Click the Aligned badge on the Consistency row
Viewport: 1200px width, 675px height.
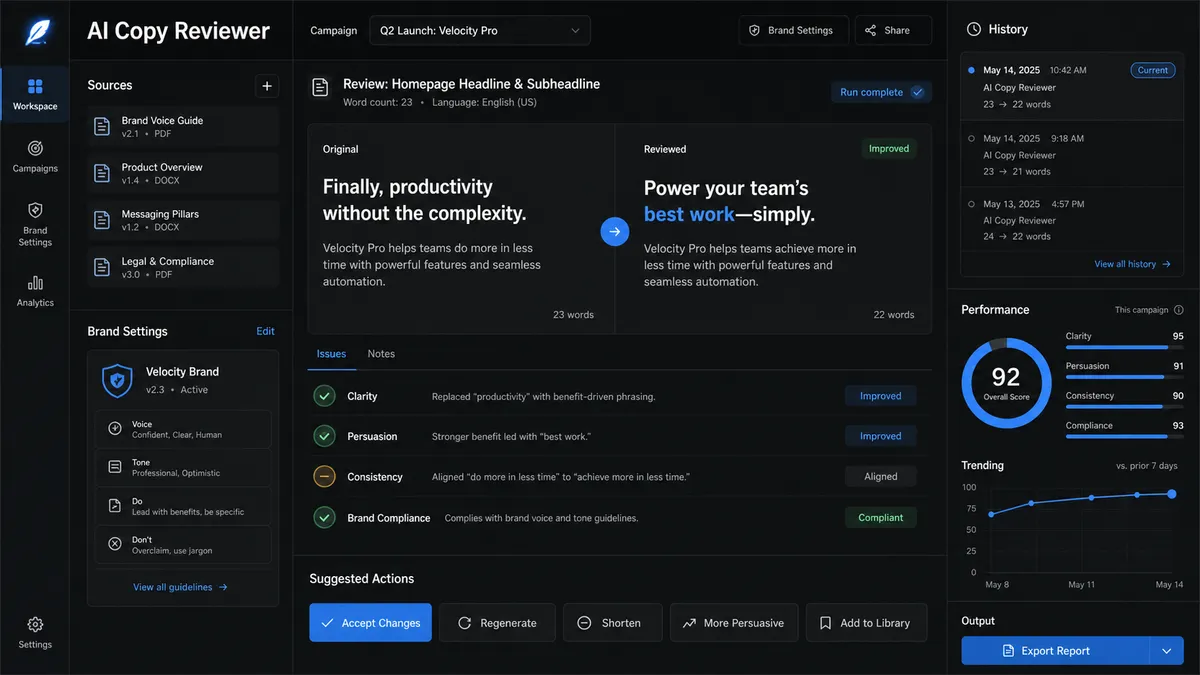click(x=880, y=477)
